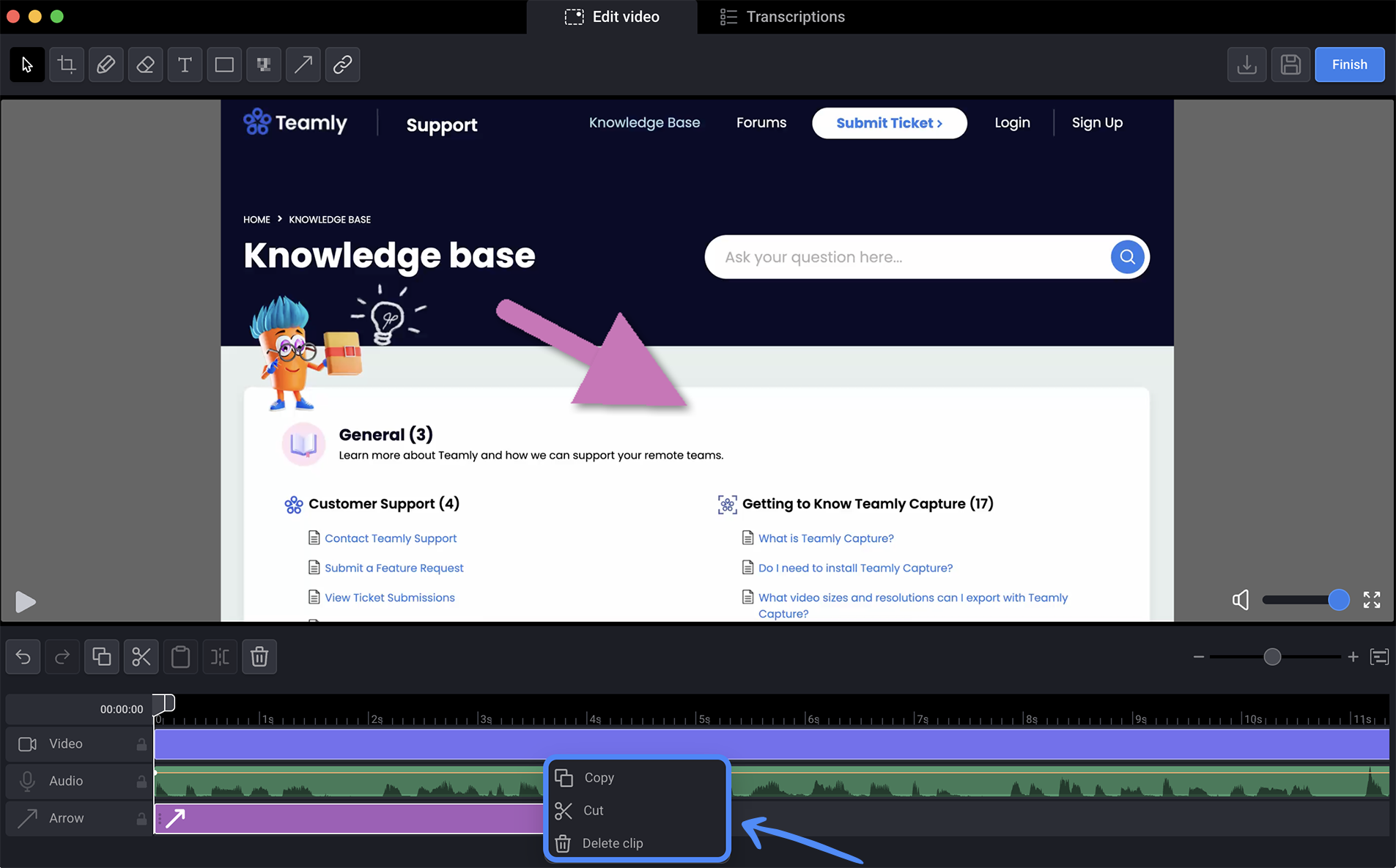Choose Cut from the context menu
Screen dimensions: 1396x868
[x=637, y=811]
